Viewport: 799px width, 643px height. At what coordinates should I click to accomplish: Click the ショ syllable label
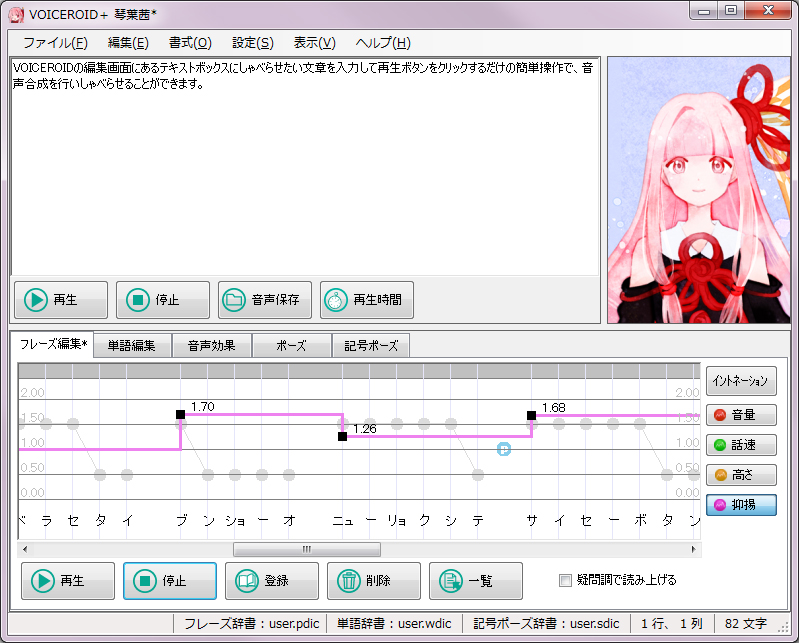point(235,520)
